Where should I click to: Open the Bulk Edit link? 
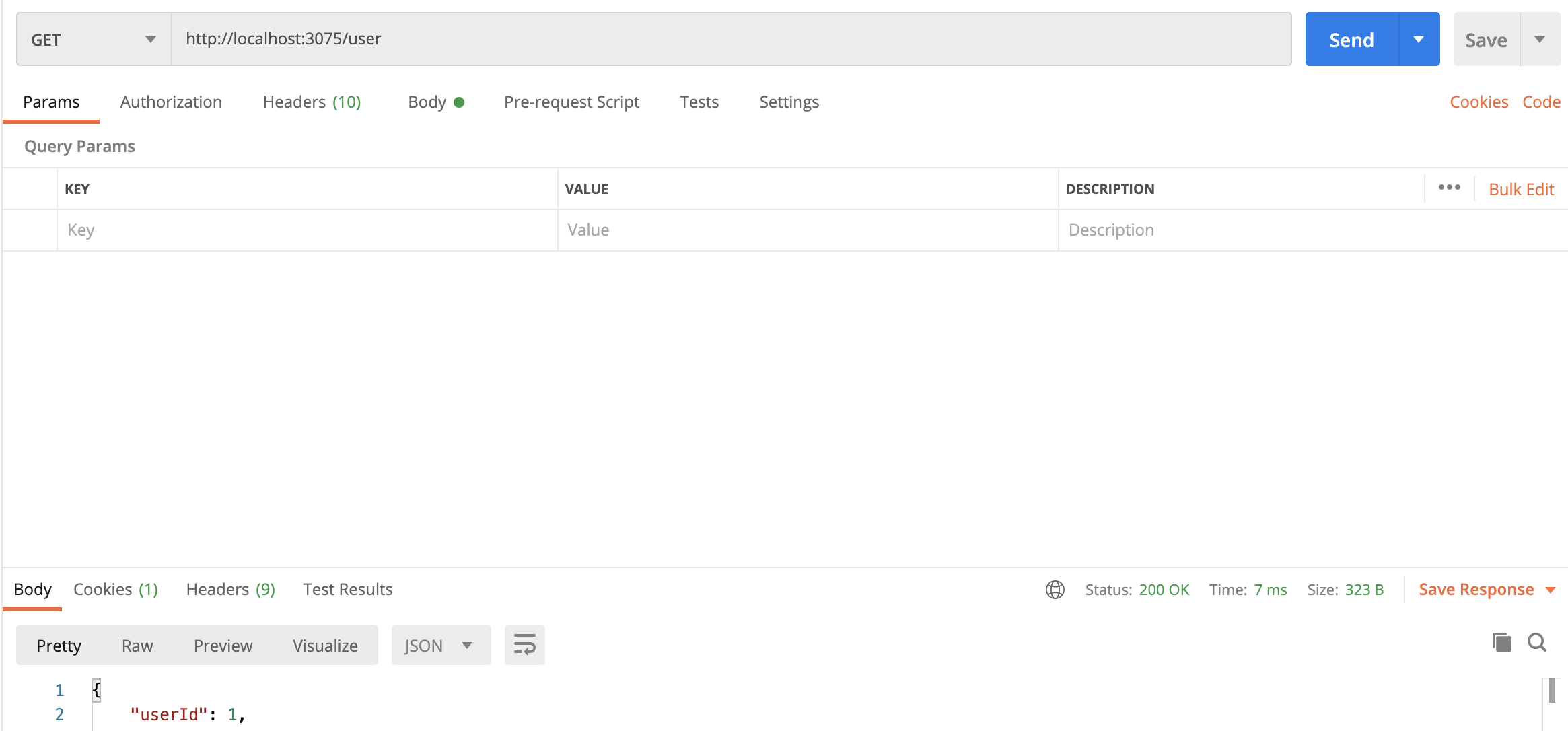[x=1521, y=189]
